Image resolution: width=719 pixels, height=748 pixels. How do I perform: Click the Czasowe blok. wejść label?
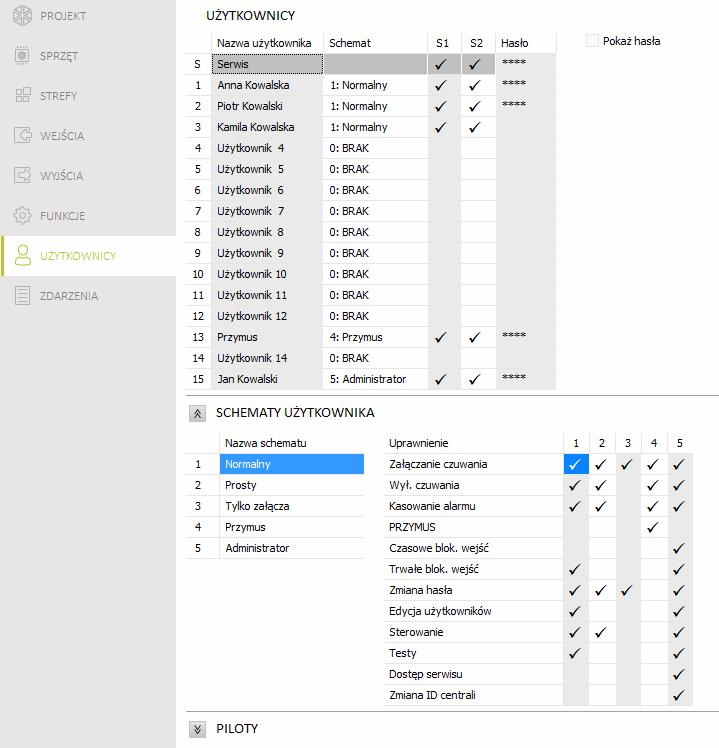(x=439, y=548)
